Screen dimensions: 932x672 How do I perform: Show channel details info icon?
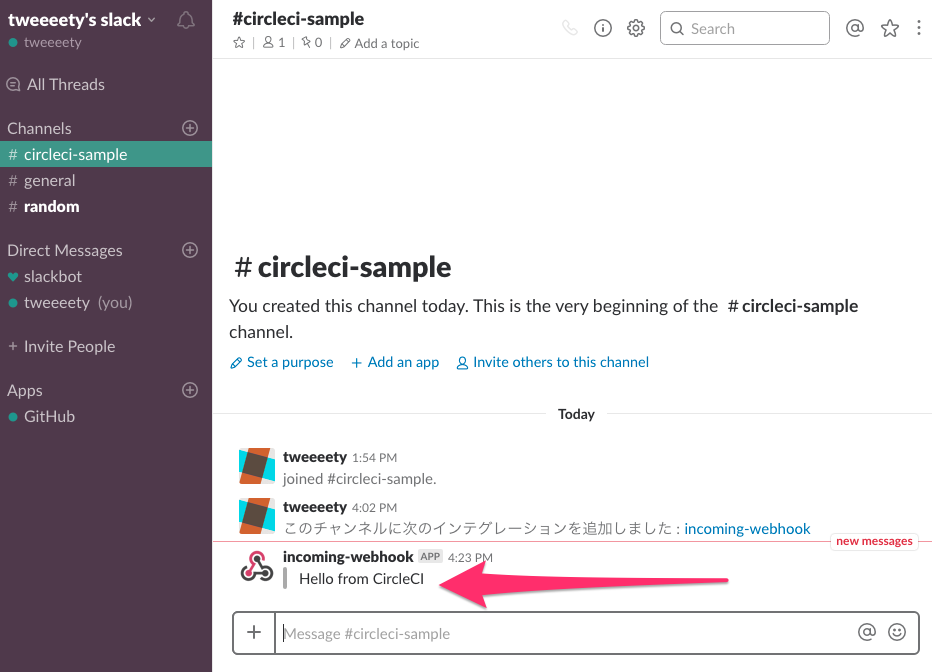603,28
